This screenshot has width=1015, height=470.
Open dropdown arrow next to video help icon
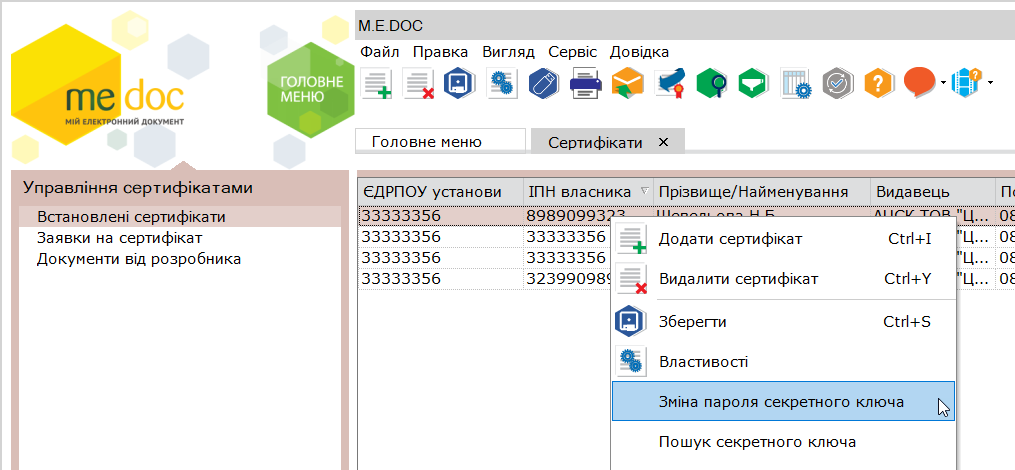pos(990,83)
